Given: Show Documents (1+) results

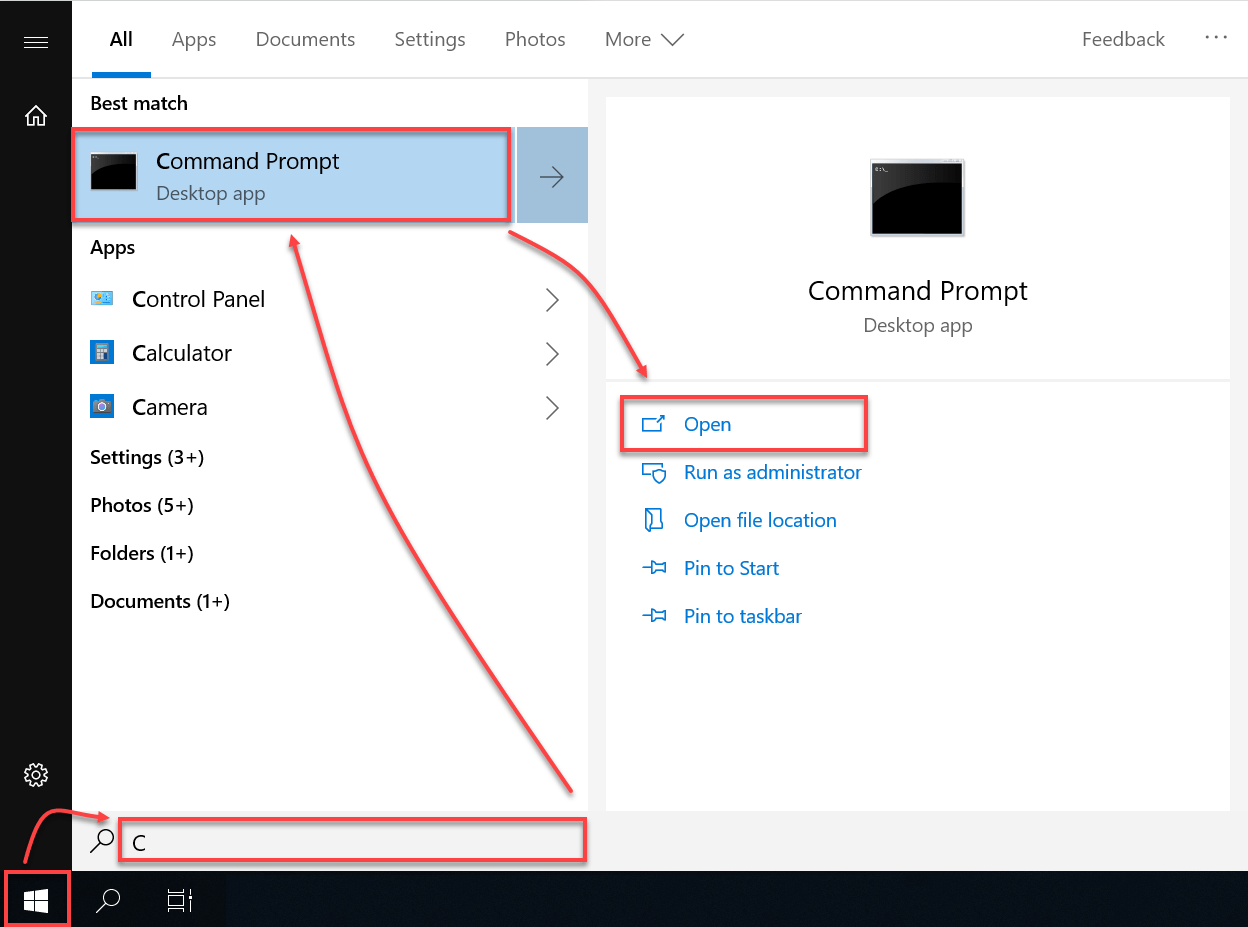Looking at the screenshot, I should pyautogui.click(x=160, y=601).
